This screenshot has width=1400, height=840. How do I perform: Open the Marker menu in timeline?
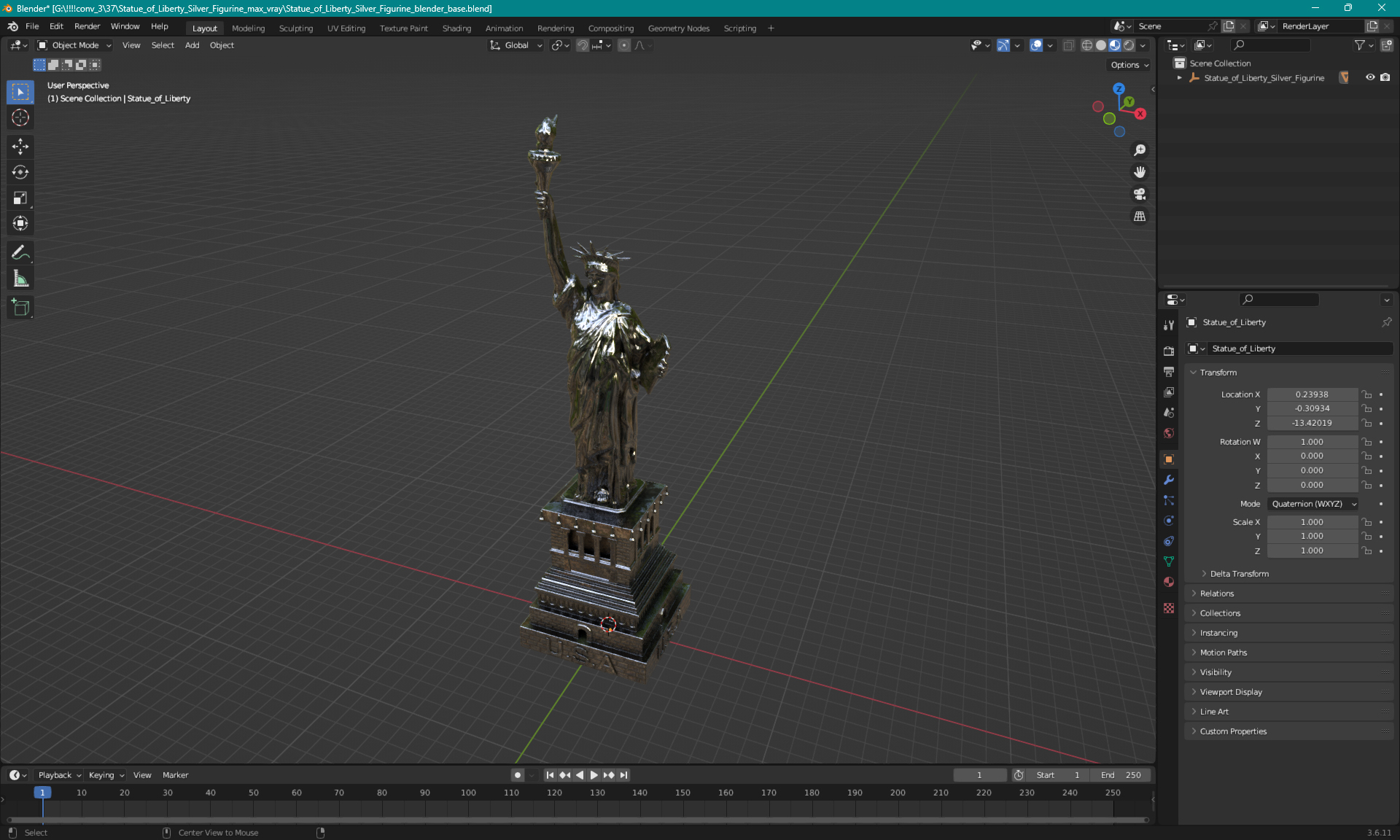coord(175,775)
